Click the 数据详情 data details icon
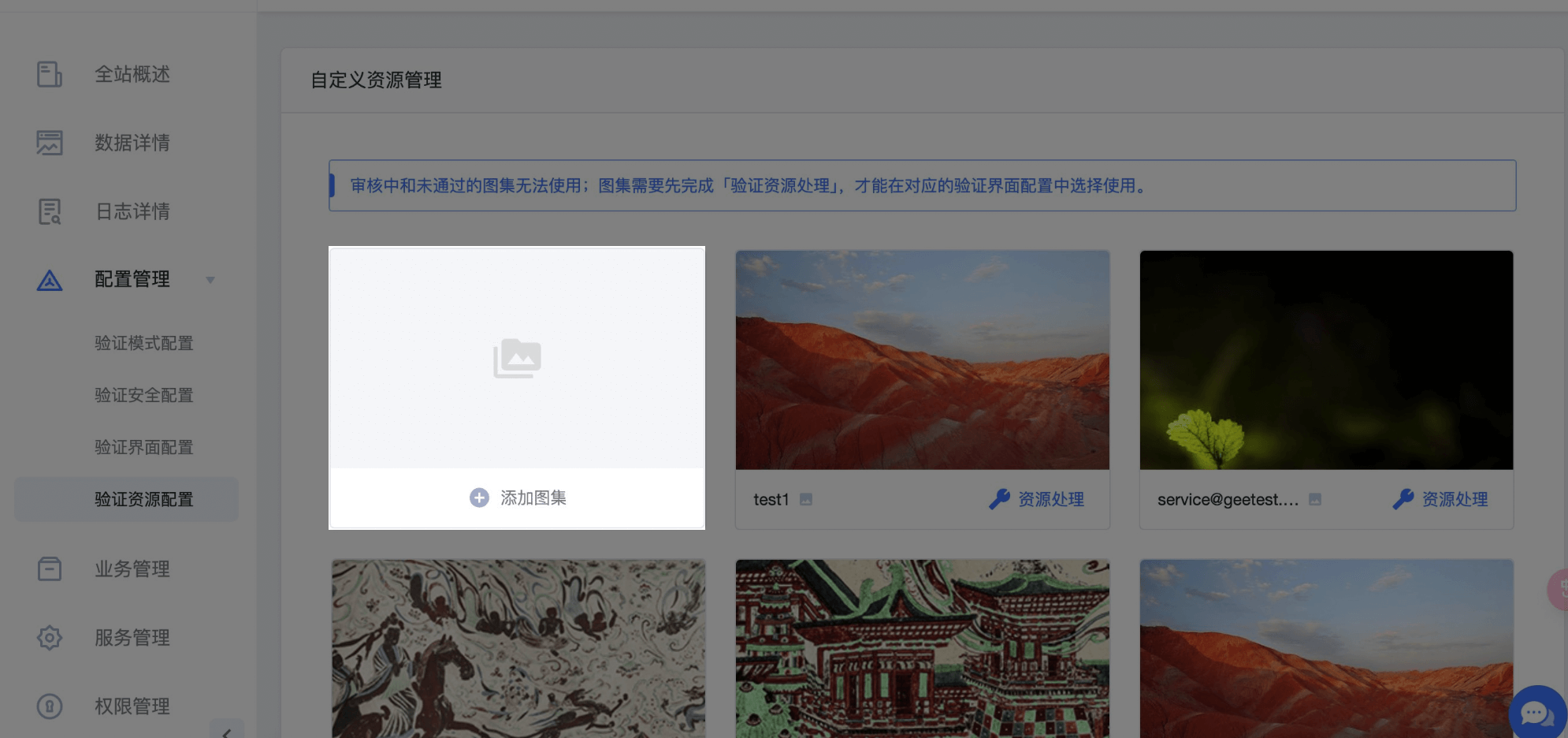Screen dimensions: 1568x738 tap(49, 143)
